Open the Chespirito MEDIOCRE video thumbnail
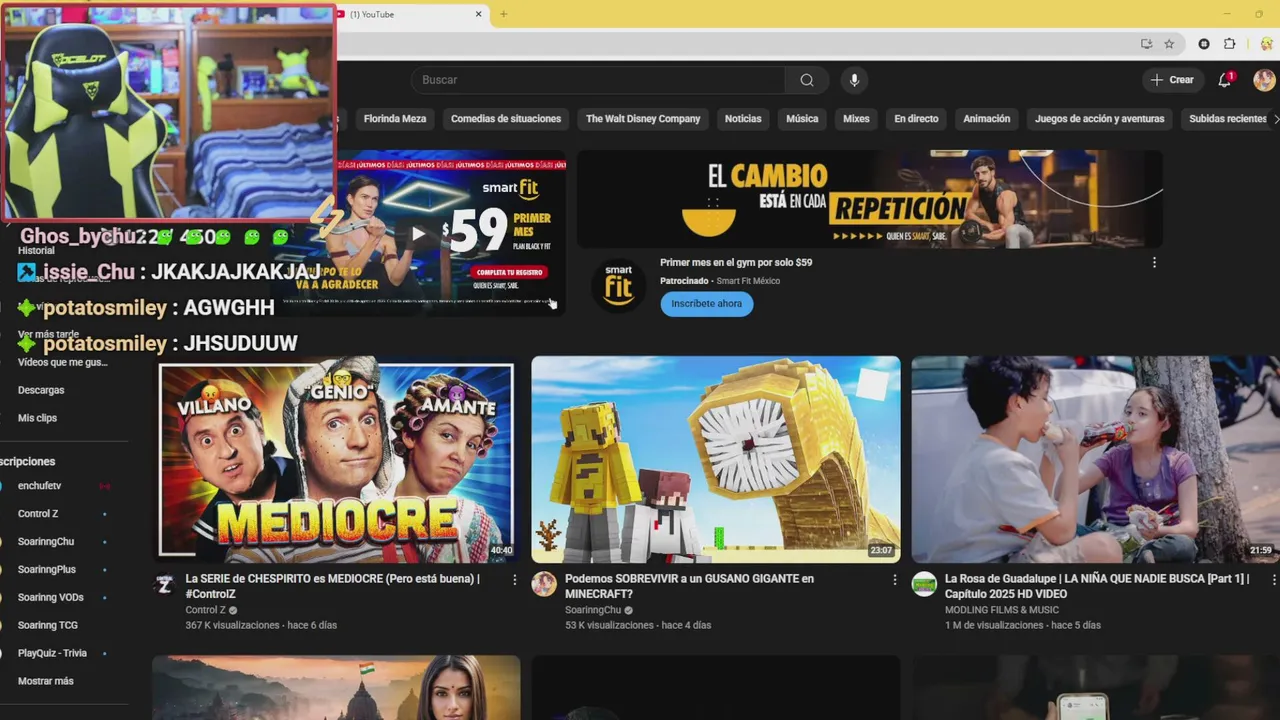Image resolution: width=1280 pixels, height=720 pixels. click(336, 460)
